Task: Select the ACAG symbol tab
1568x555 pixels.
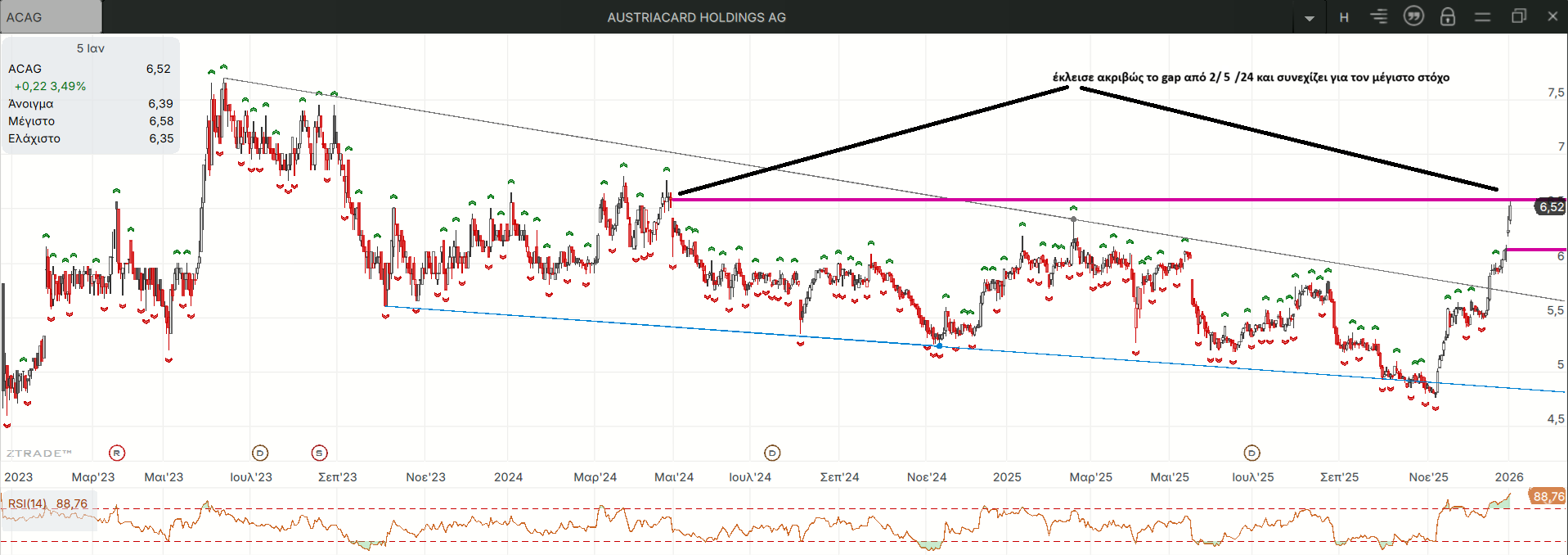Action: pos(51,17)
